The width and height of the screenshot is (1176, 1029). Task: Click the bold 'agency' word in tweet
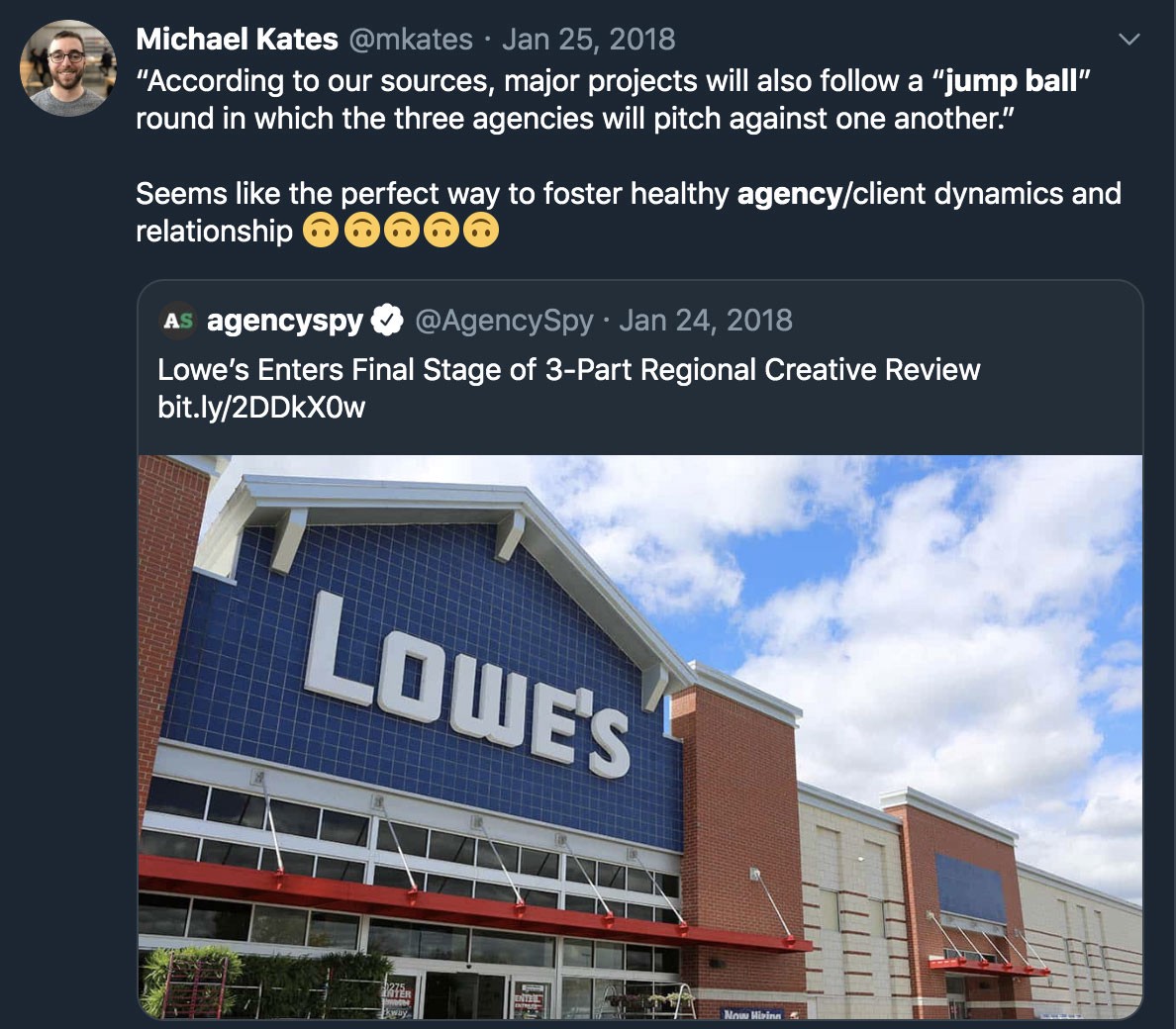point(790,194)
